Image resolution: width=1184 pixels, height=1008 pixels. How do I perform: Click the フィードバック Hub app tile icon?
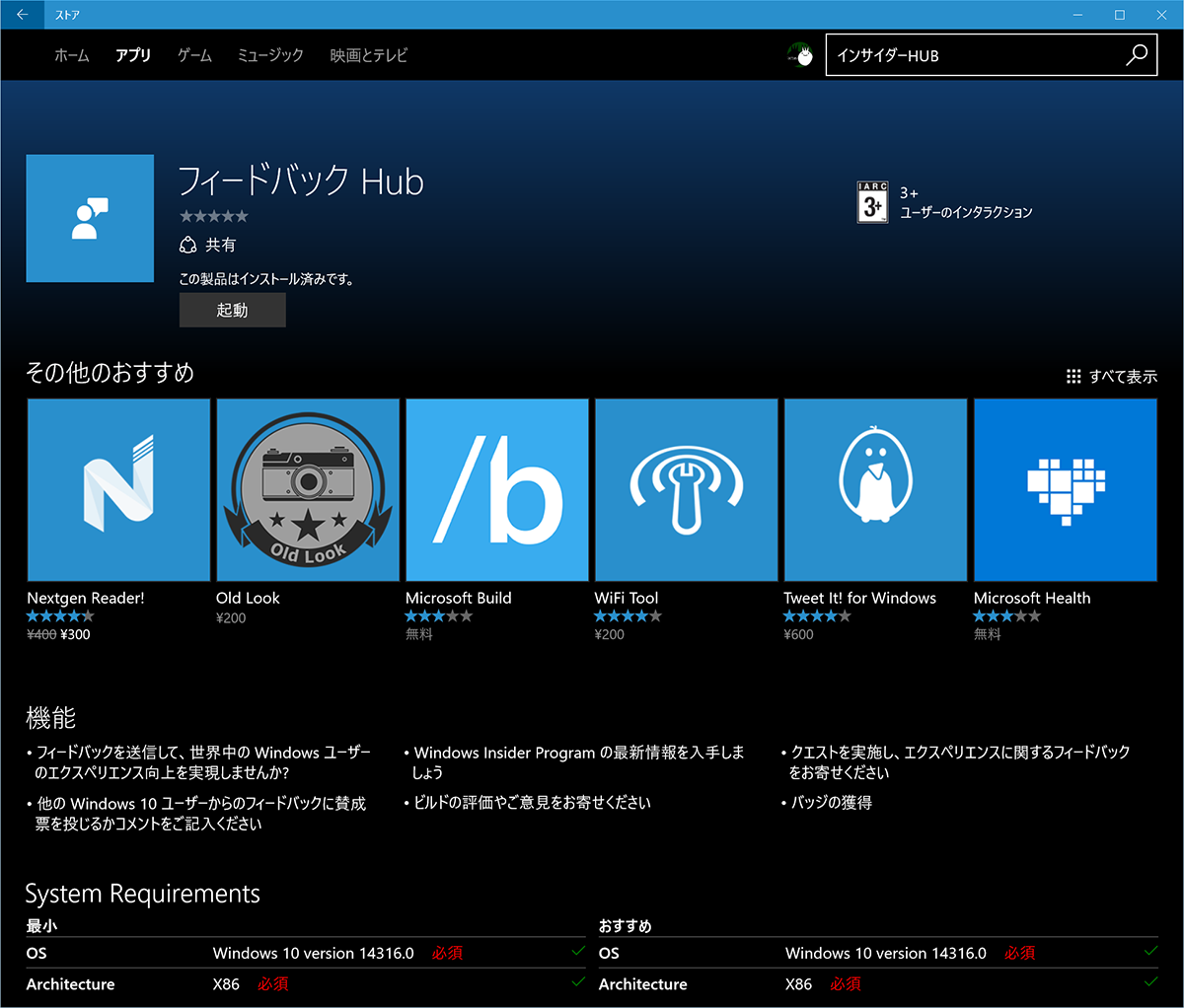(90, 218)
